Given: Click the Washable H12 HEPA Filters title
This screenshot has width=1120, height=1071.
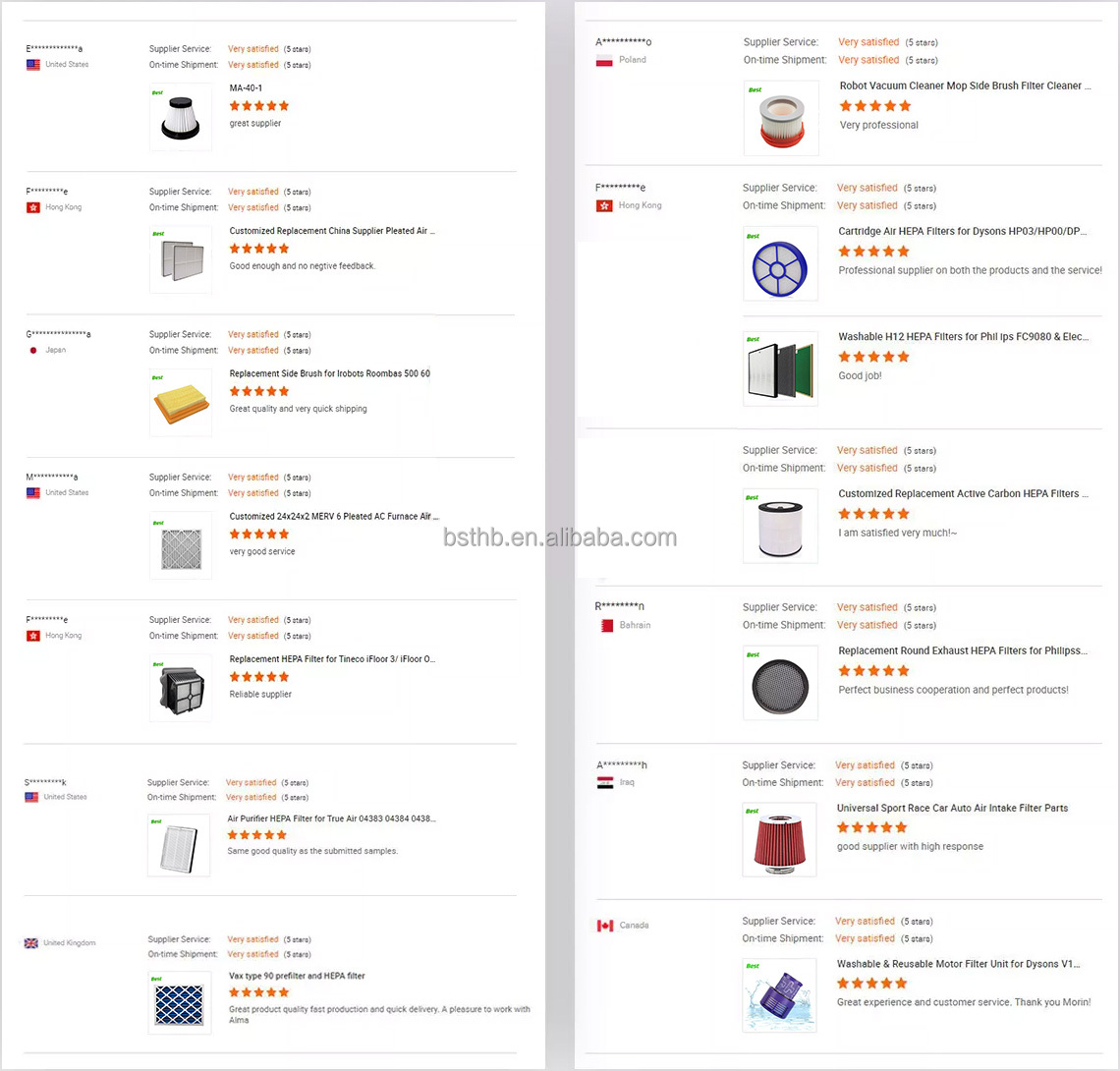Looking at the screenshot, I should pos(963,337).
